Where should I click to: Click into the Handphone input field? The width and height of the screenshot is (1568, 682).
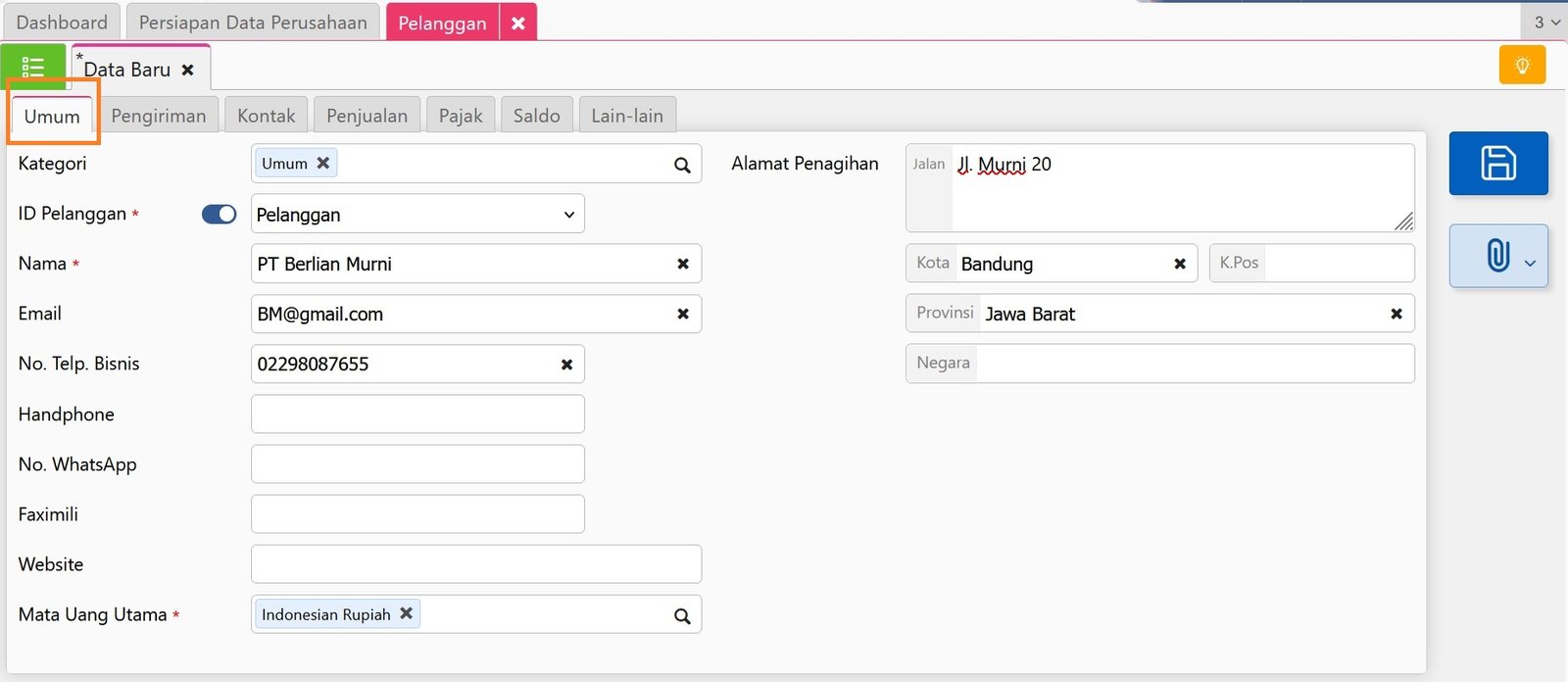click(417, 414)
